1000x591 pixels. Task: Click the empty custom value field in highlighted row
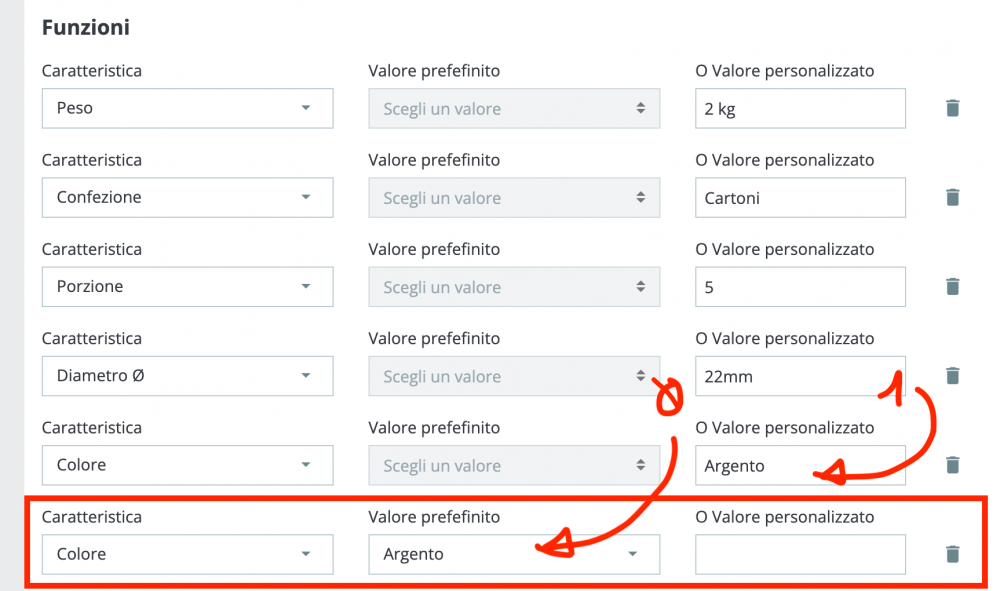tap(800, 554)
